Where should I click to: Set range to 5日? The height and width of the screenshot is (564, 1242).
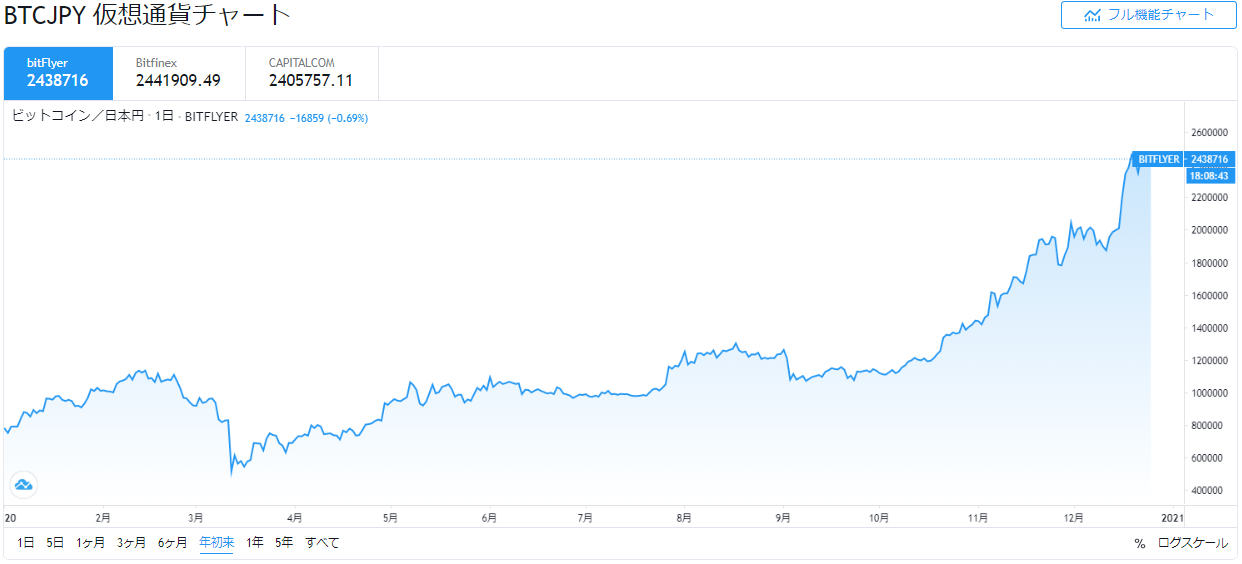pos(55,543)
